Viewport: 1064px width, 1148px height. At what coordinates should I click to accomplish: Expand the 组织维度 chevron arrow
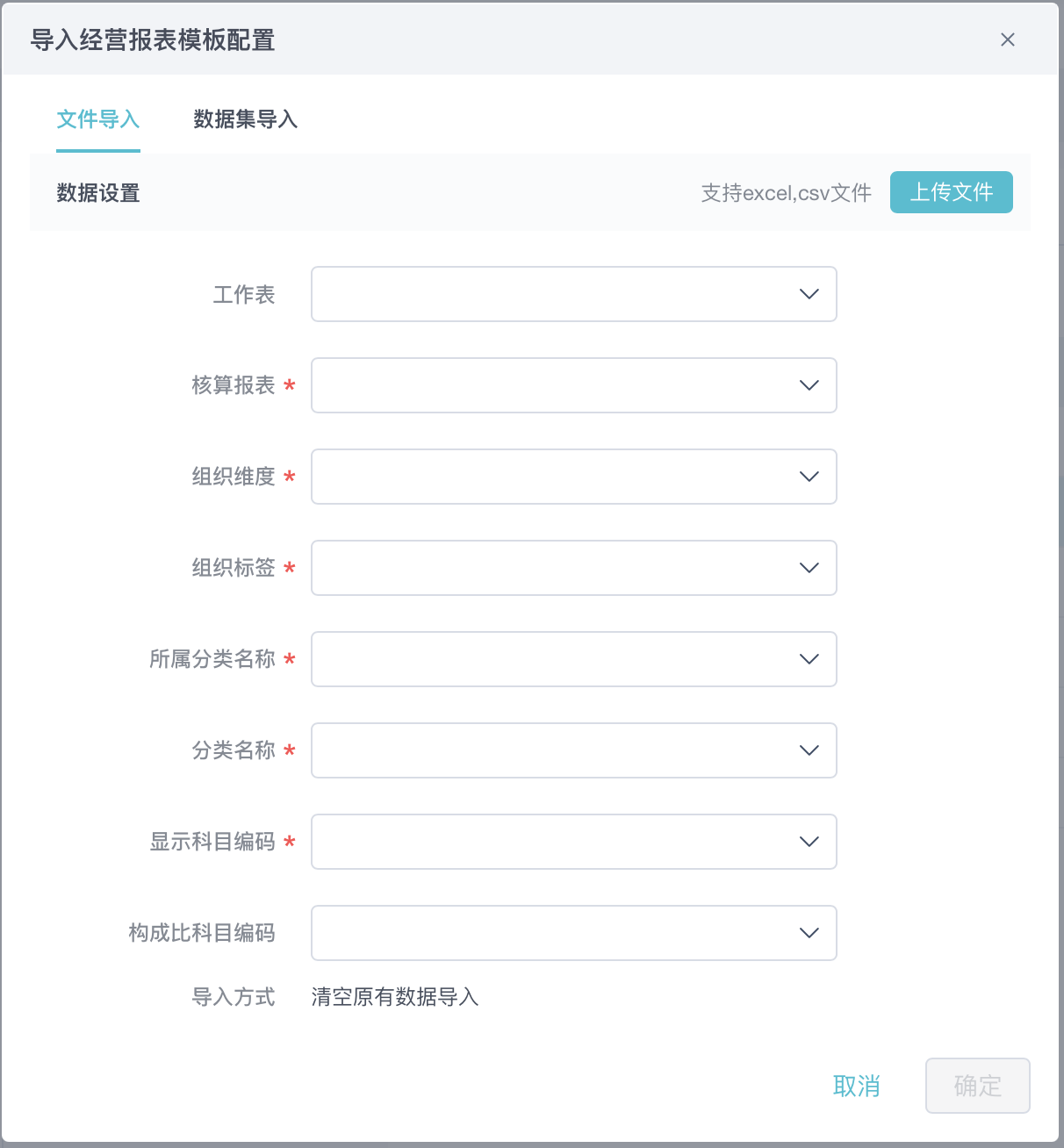point(809,477)
